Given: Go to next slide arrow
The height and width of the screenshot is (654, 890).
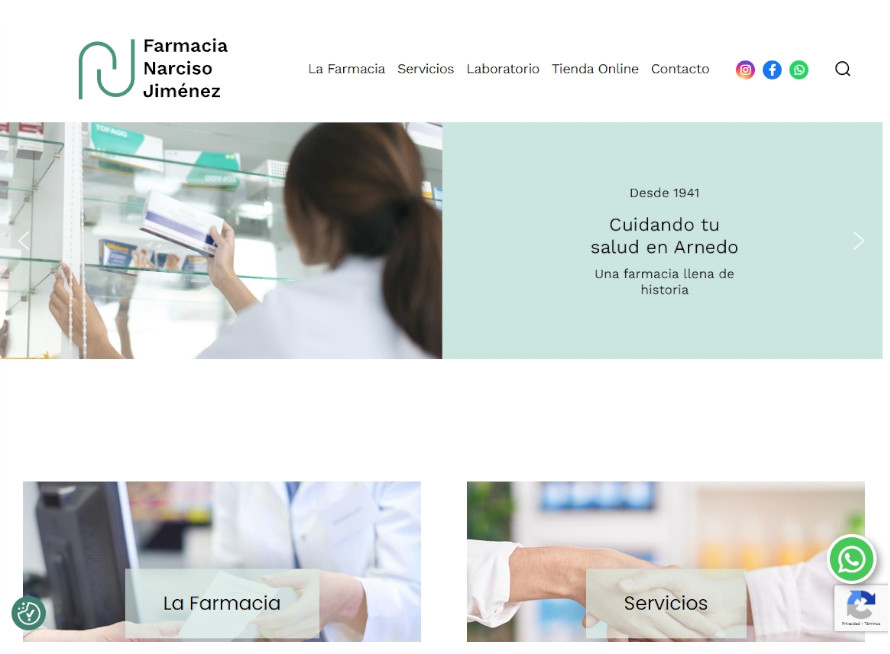Looking at the screenshot, I should coord(858,241).
